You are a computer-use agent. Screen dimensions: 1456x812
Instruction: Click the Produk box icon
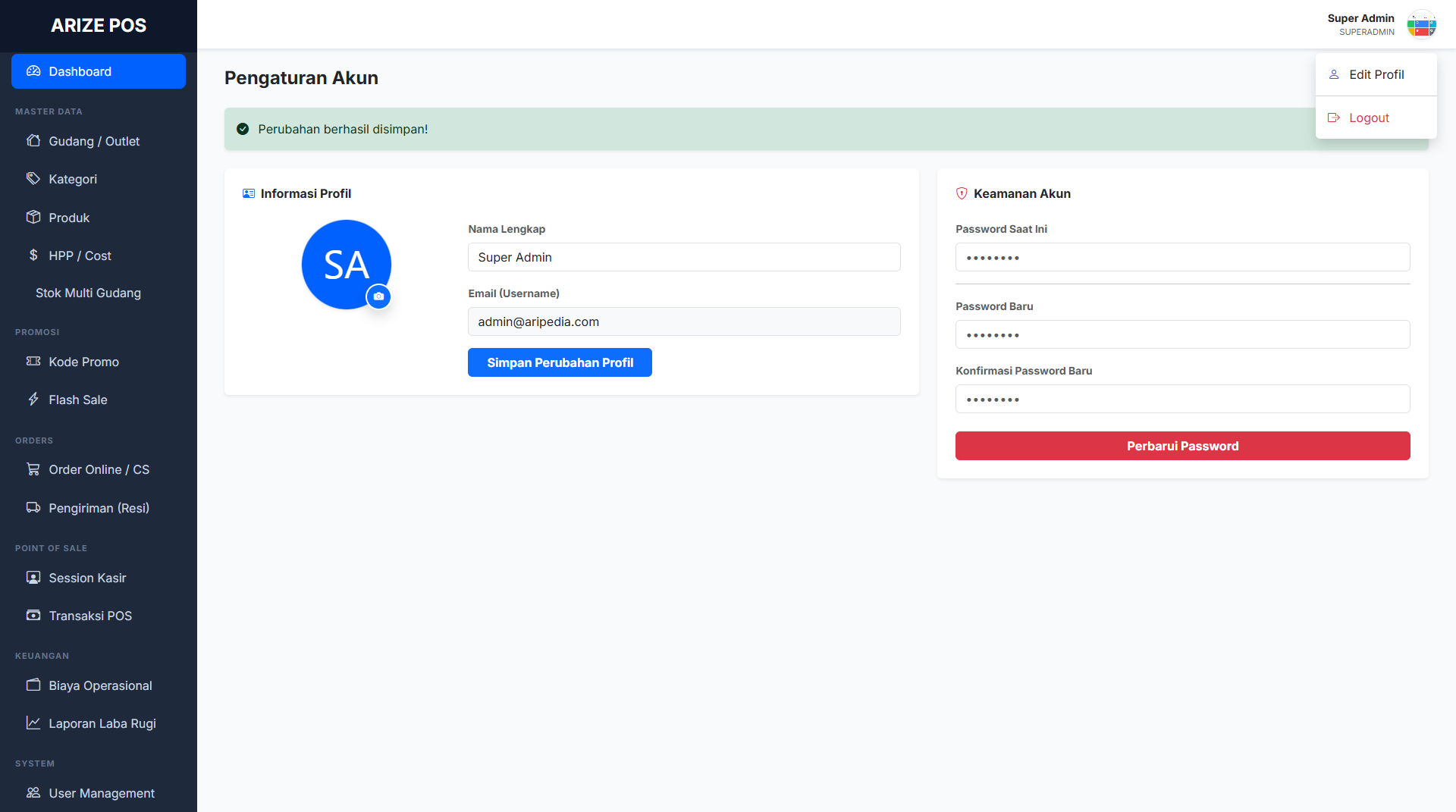click(x=33, y=218)
